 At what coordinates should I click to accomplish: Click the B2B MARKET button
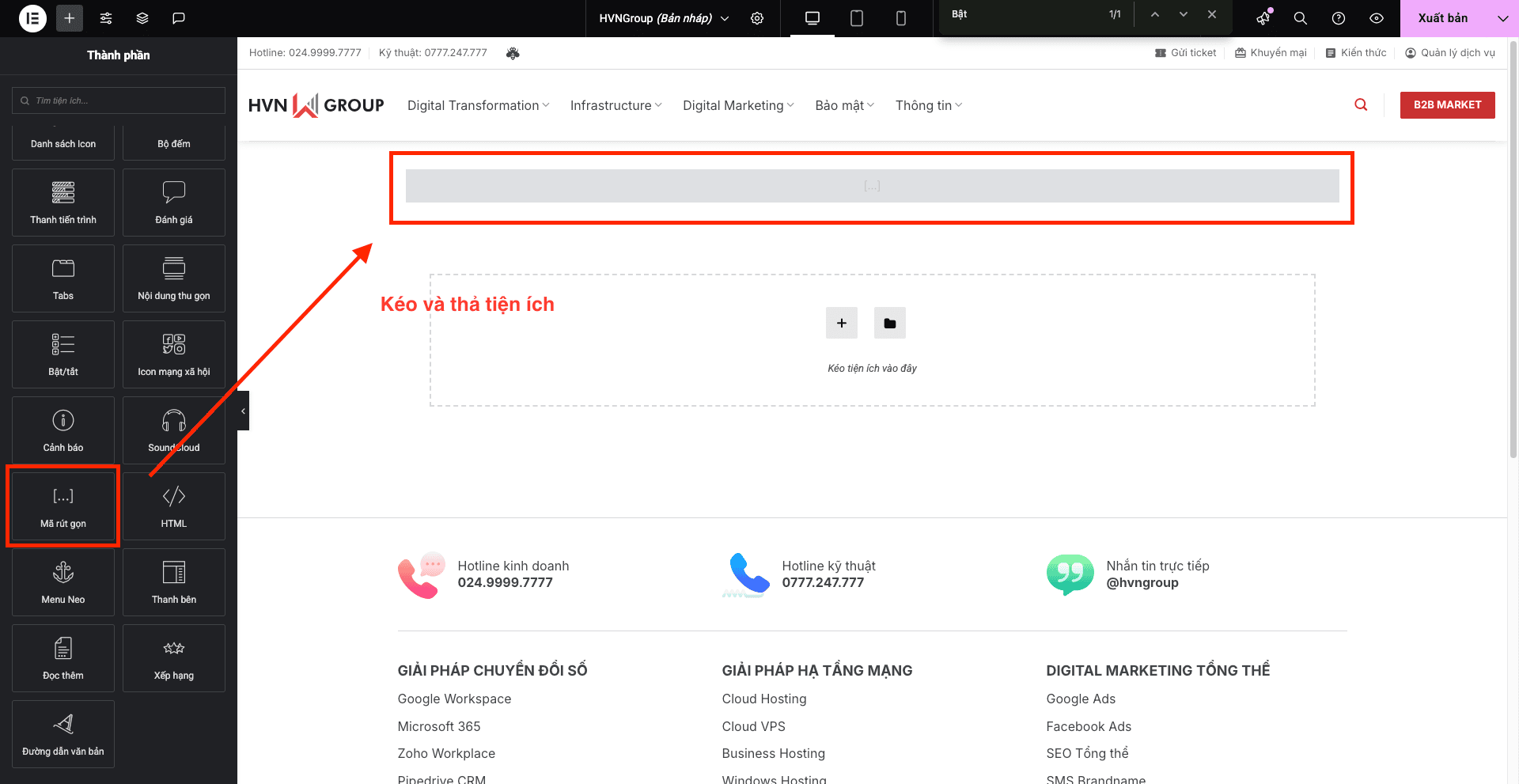(1447, 104)
